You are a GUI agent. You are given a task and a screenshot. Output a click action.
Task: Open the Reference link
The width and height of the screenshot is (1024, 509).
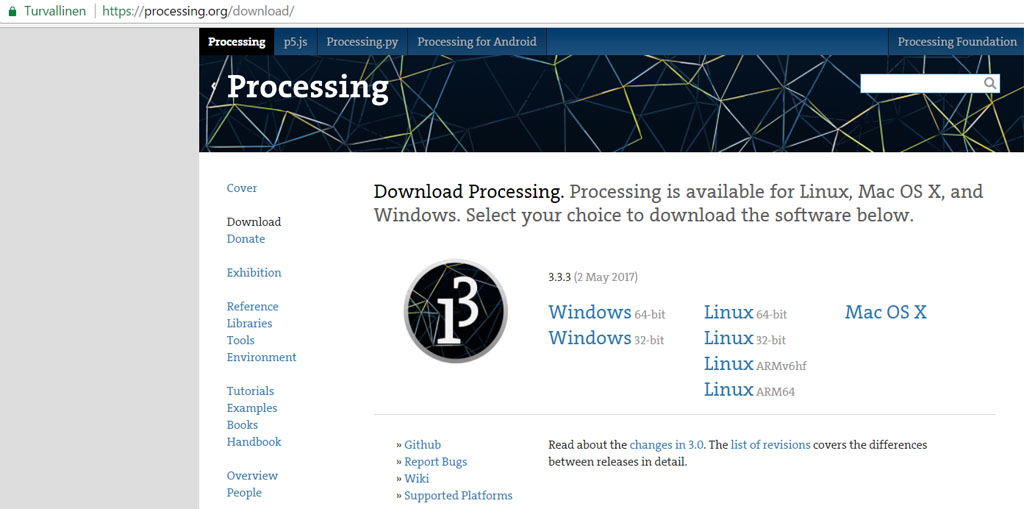pos(252,306)
